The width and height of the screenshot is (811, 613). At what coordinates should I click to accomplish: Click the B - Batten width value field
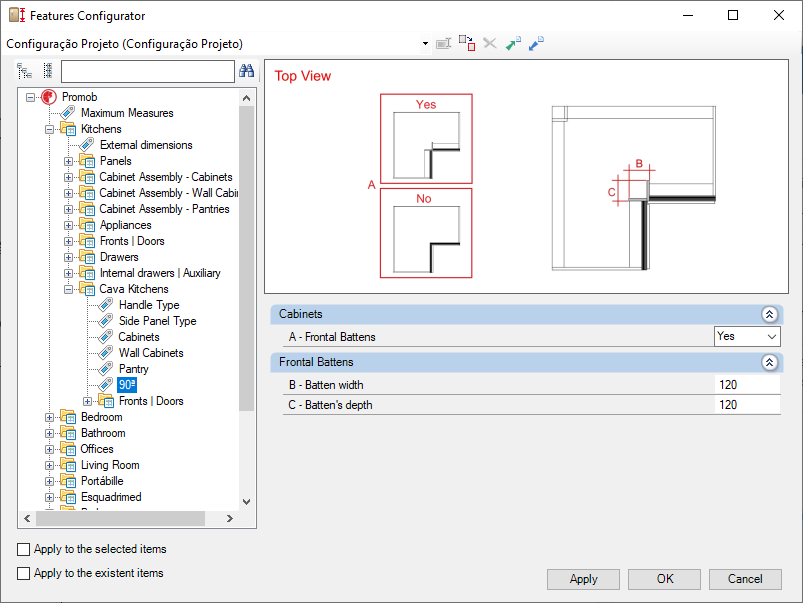tap(747, 385)
